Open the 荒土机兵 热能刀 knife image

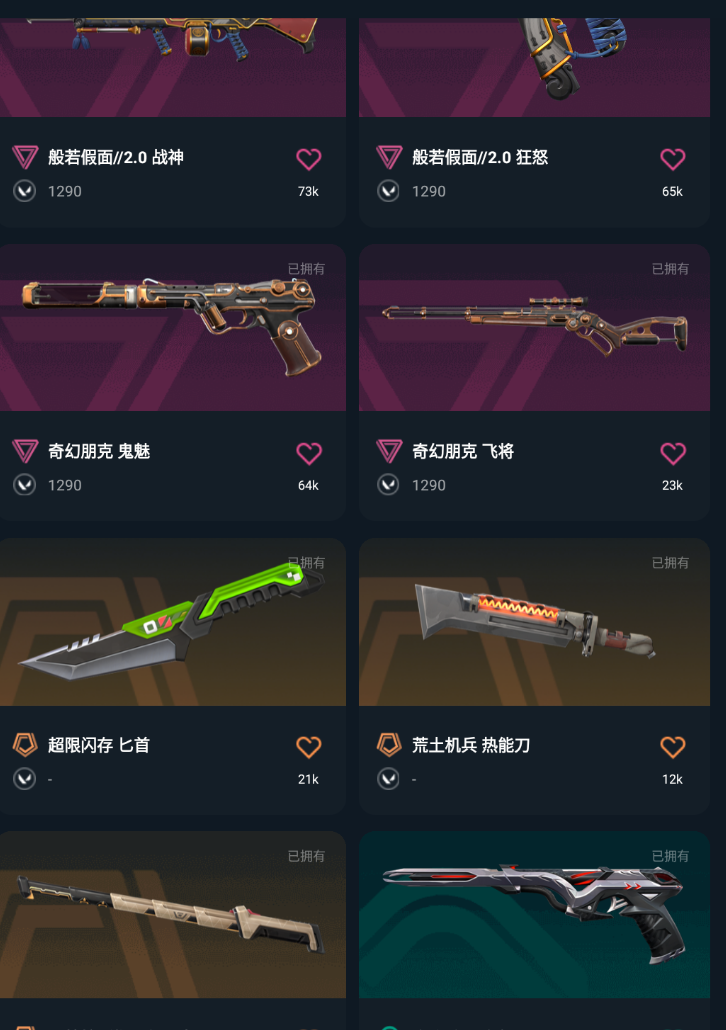pyautogui.click(x=534, y=622)
